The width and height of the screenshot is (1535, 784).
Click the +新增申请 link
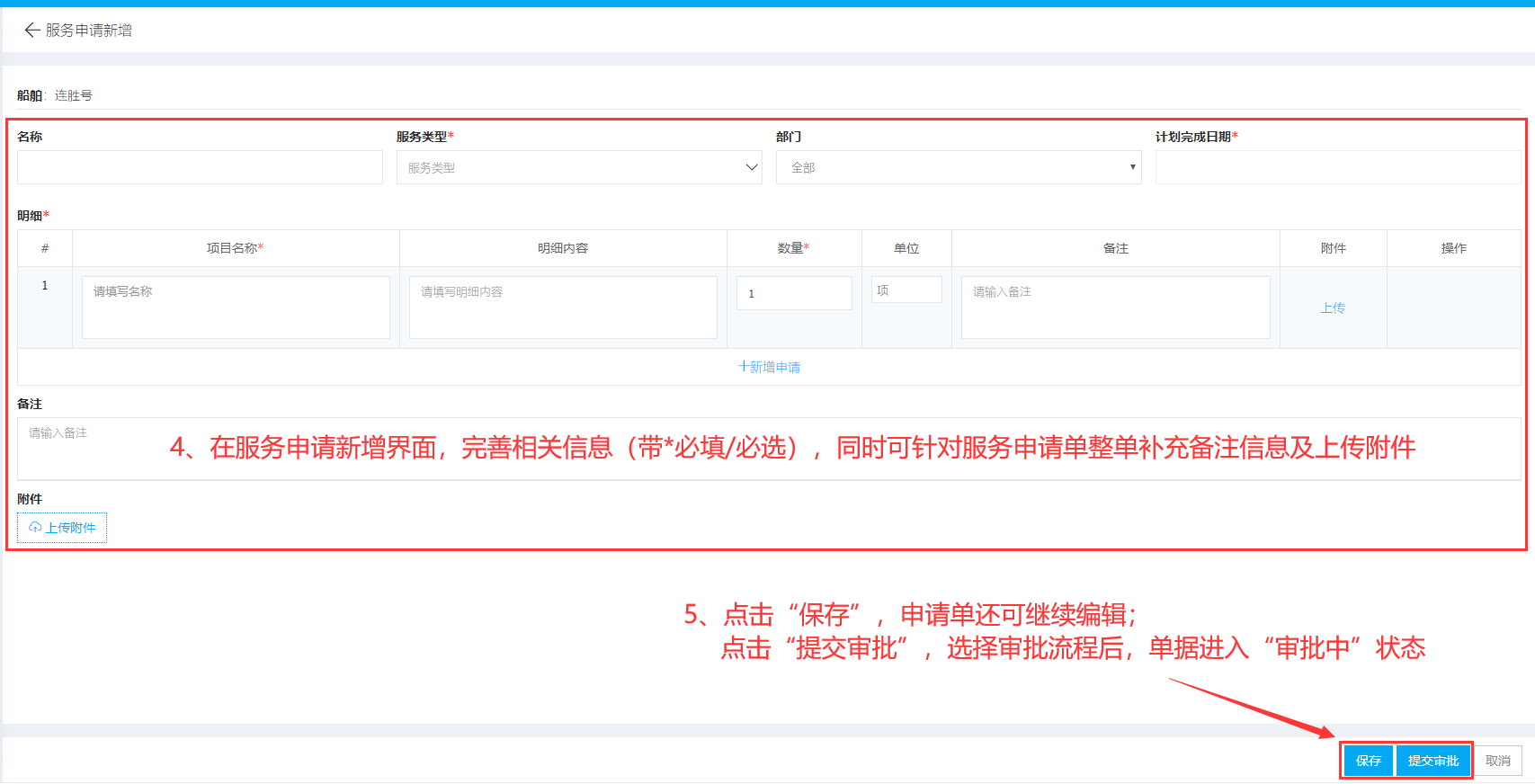pyautogui.click(x=769, y=367)
